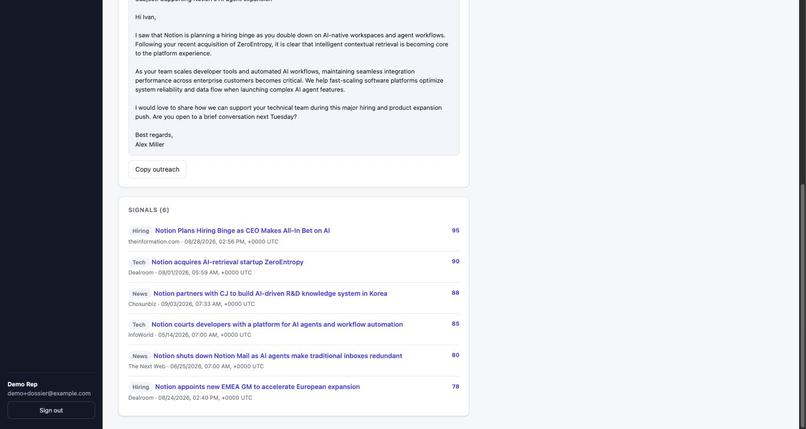The image size is (806, 429).
Task: Click the Hiring tag on the first signal
Action: coord(140,231)
